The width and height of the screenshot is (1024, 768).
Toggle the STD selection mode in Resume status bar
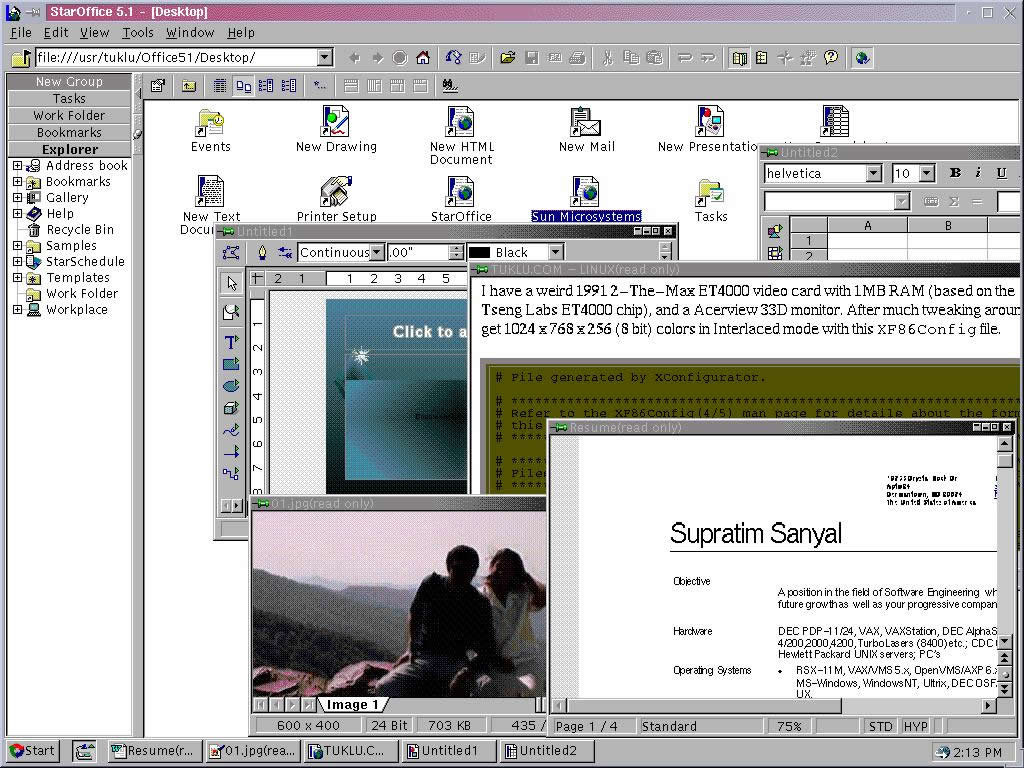coord(880,726)
